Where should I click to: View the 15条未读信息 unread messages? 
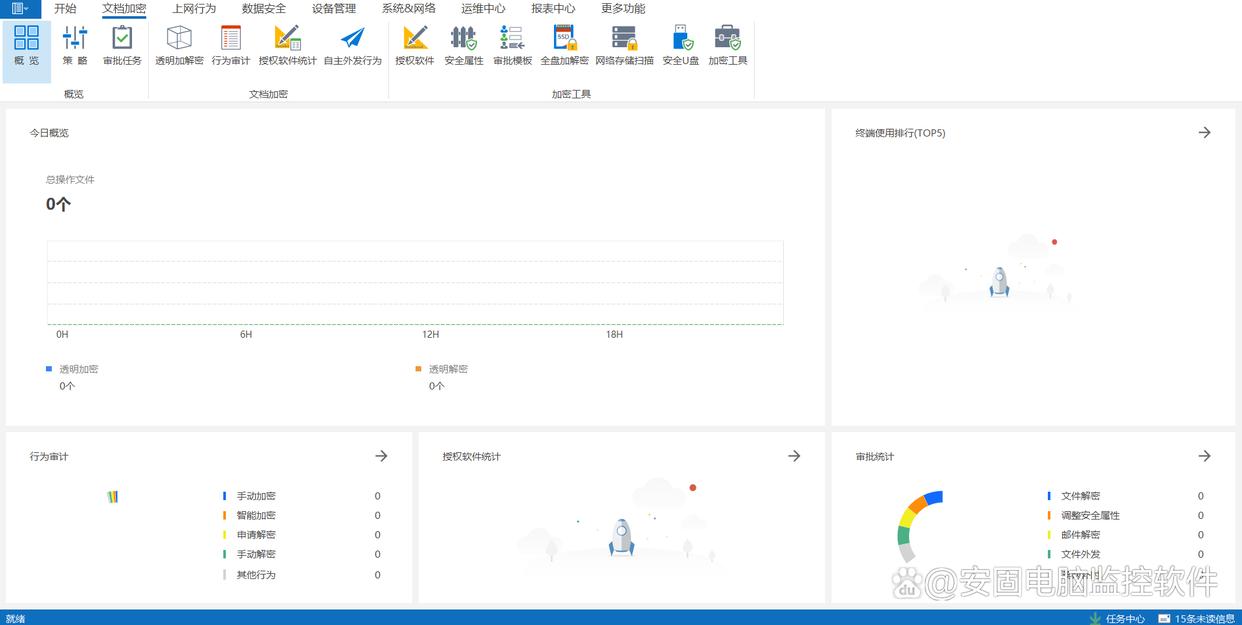point(1197,618)
